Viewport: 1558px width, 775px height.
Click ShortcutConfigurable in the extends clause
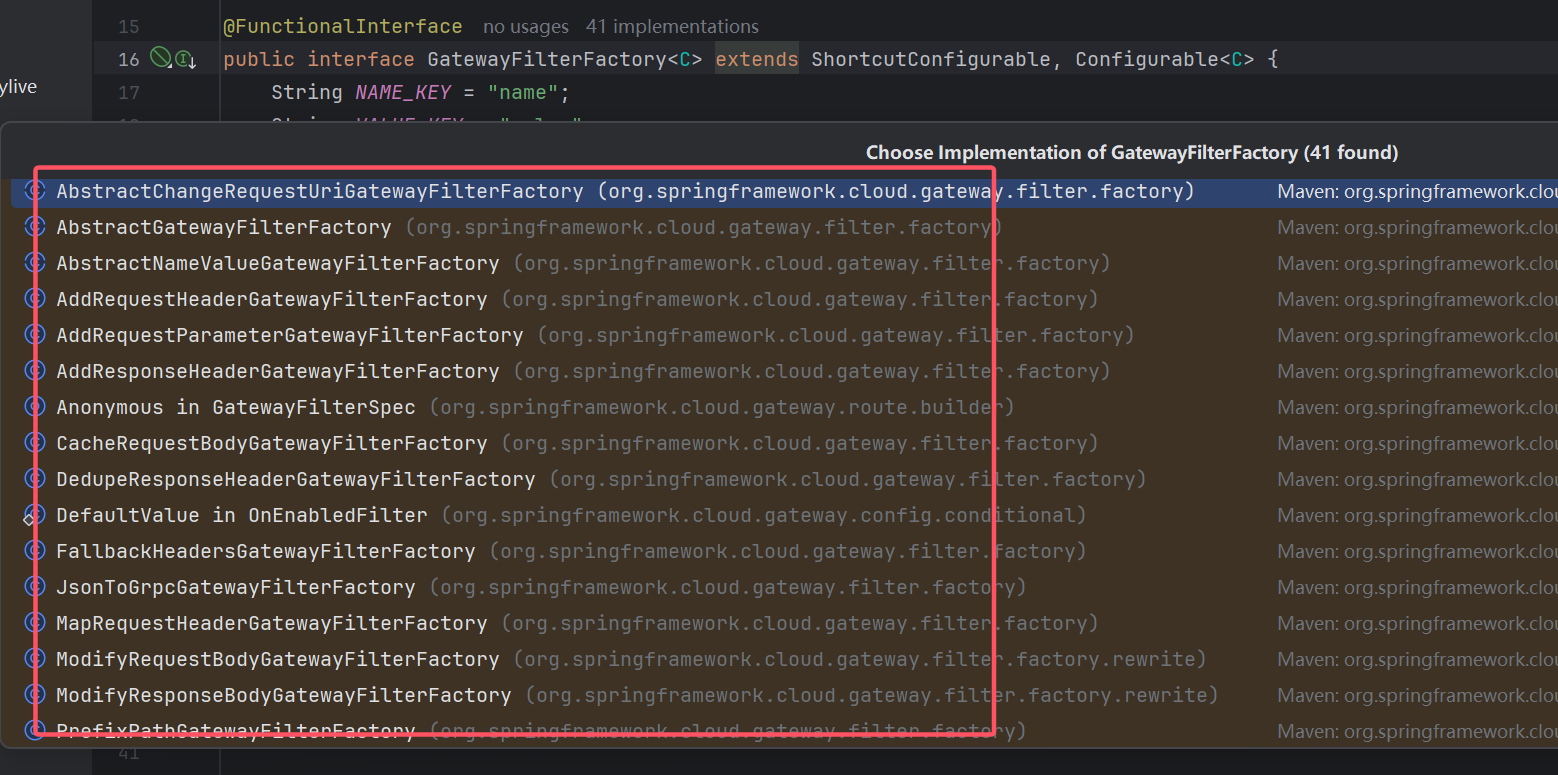(930, 59)
